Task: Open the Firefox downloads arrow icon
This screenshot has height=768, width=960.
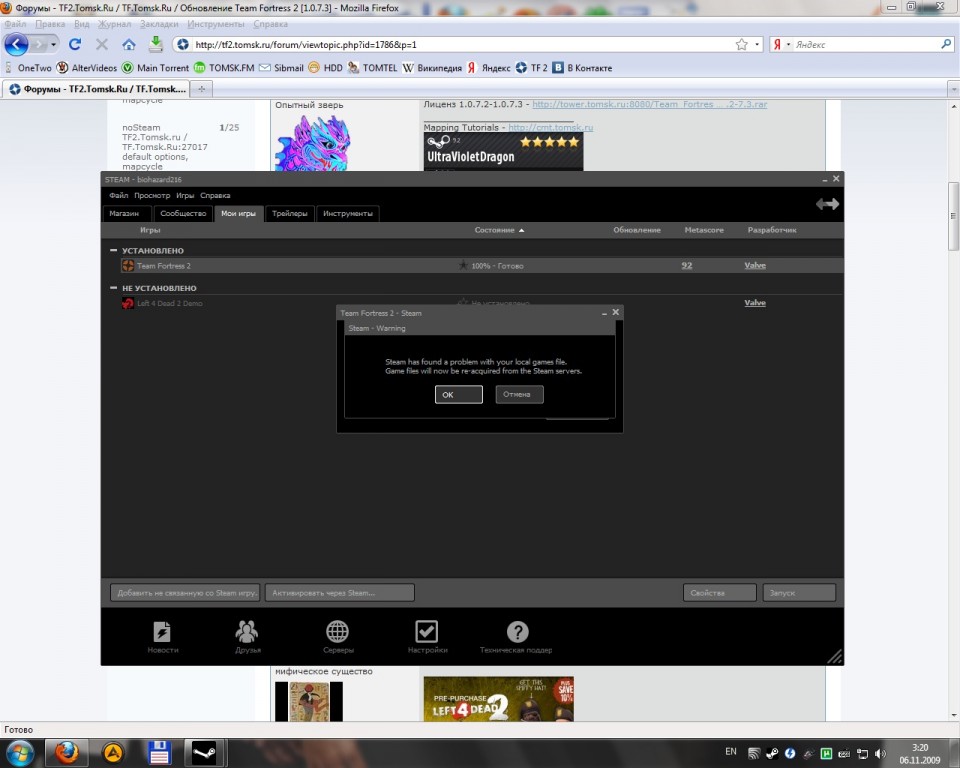Action: (156, 43)
